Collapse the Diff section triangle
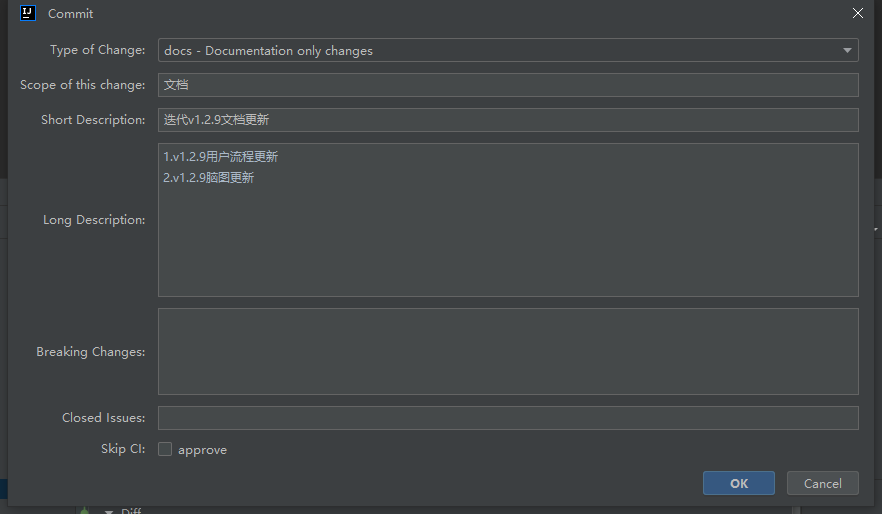882x514 pixels. tap(109, 511)
